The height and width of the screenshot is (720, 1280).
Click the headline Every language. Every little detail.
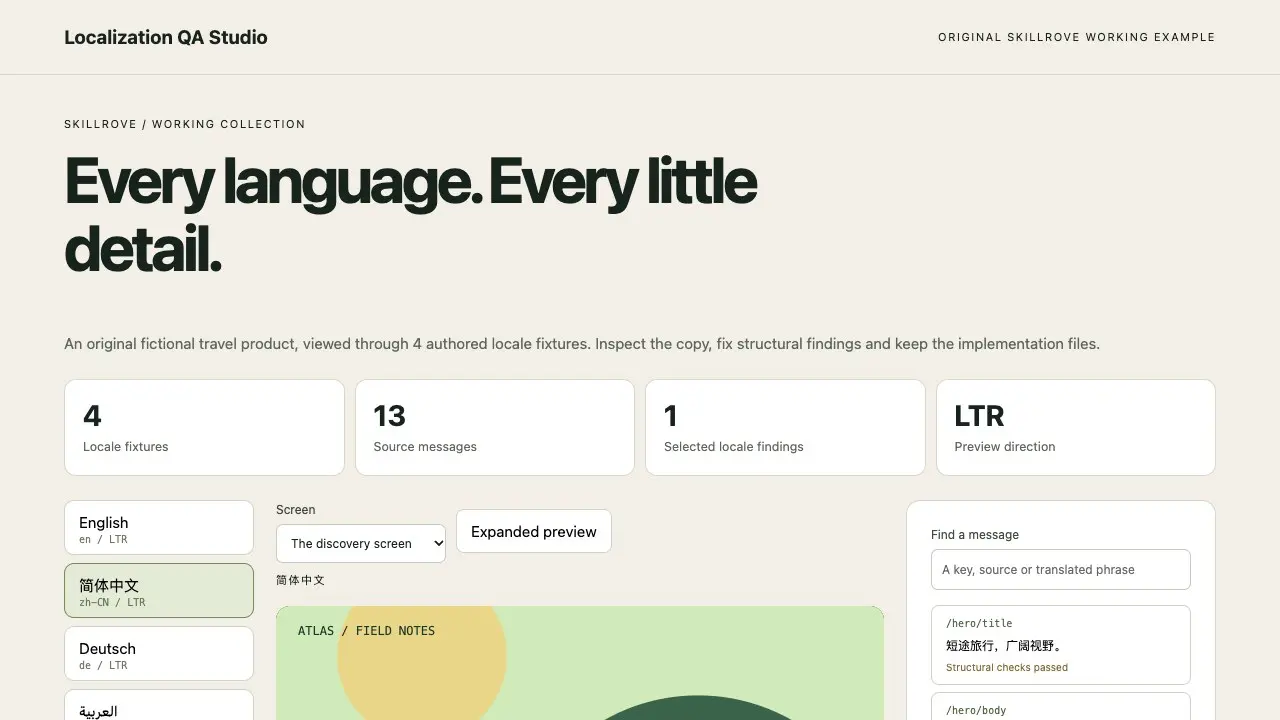click(x=411, y=214)
